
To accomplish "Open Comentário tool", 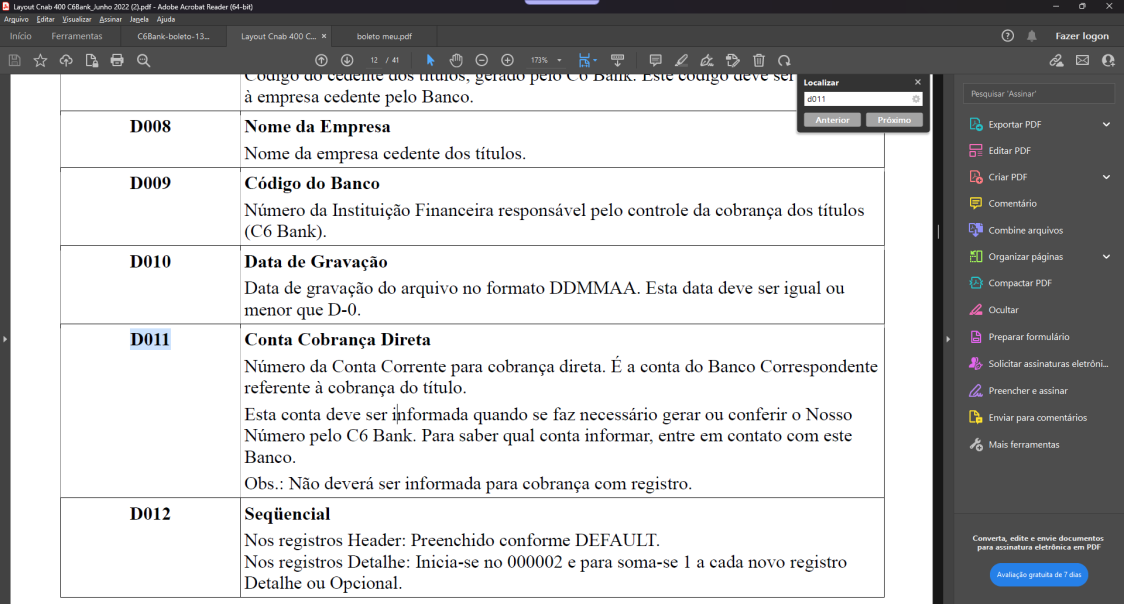I will coord(1012,203).
